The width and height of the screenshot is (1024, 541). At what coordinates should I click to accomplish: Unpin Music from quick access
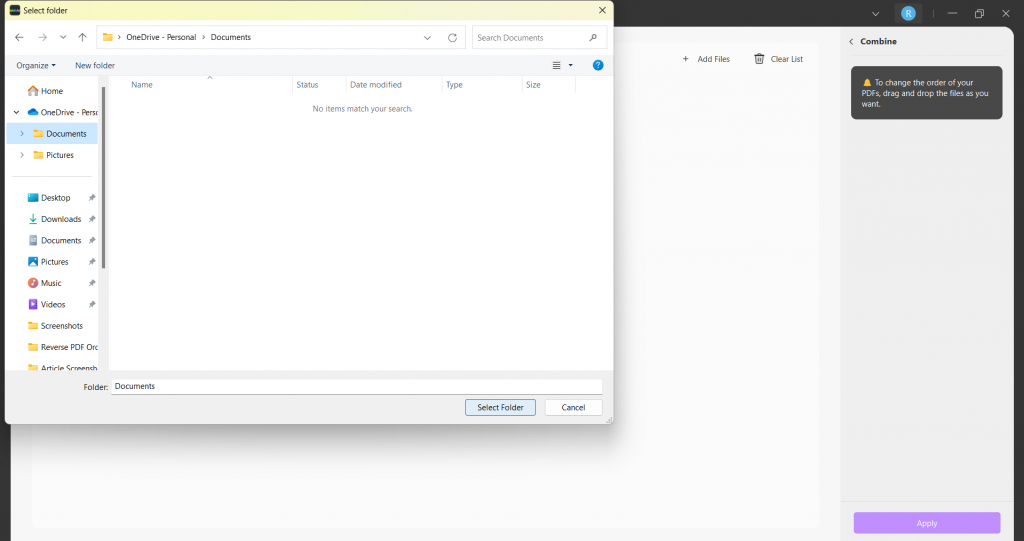pos(92,283)
